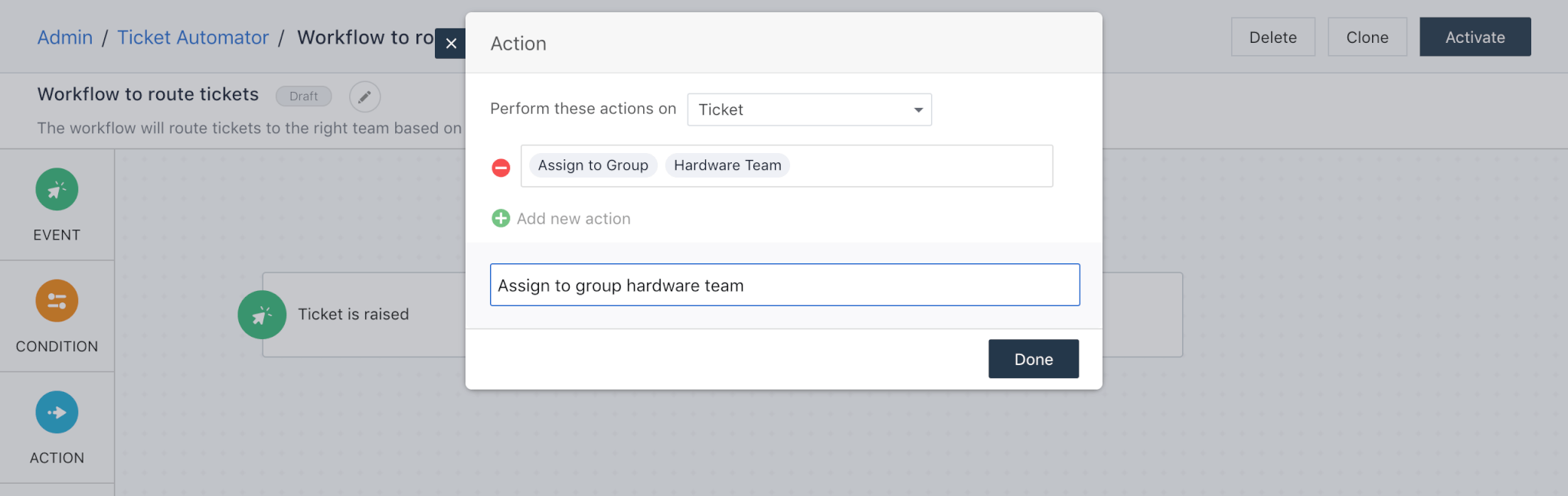Close the Action dialog with X
Screen dimensions: 1568x496
(451, 44)
